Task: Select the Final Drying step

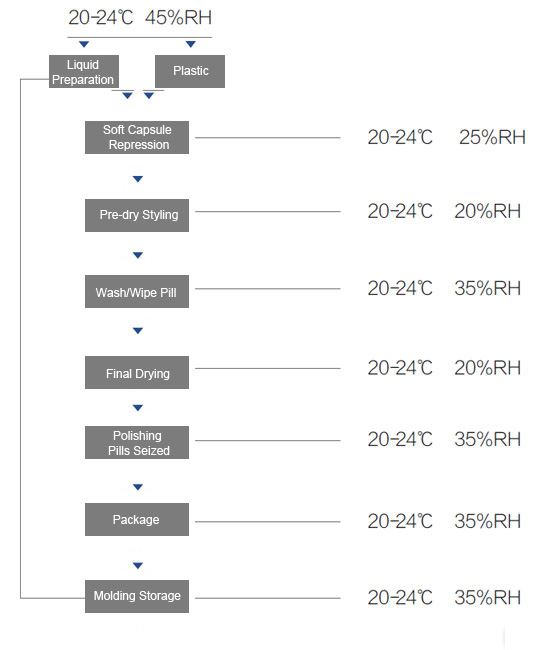Action: (137, 372)
